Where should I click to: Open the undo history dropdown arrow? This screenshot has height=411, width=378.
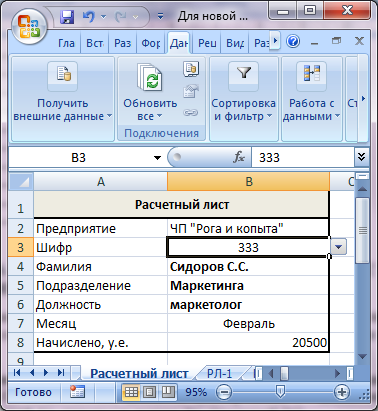pyautogui.click(x=103, y=17)
